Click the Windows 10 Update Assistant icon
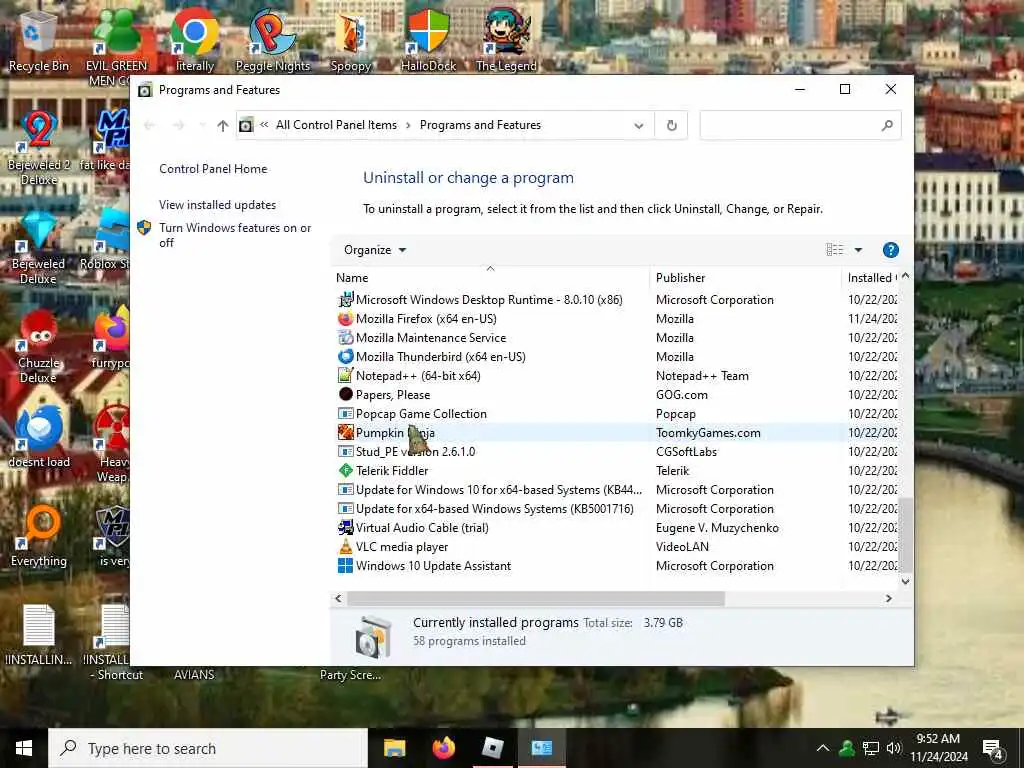The width and height of the screenshot is (1024, 768). [345, 566]
